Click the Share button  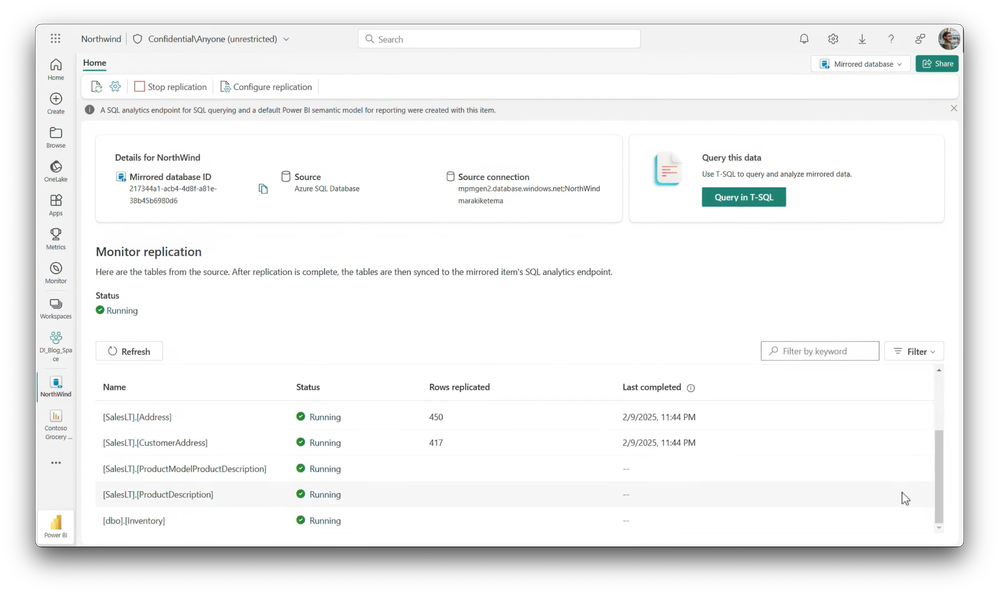937,64
